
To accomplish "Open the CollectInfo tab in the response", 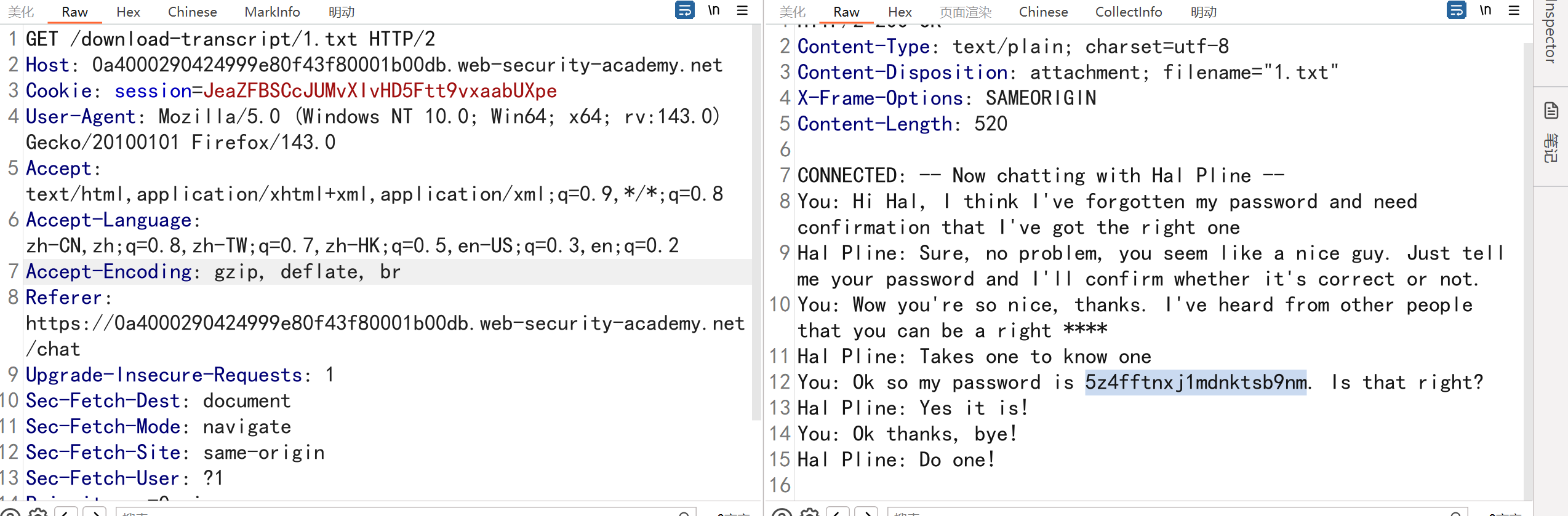I will (x=1129, y=12).
